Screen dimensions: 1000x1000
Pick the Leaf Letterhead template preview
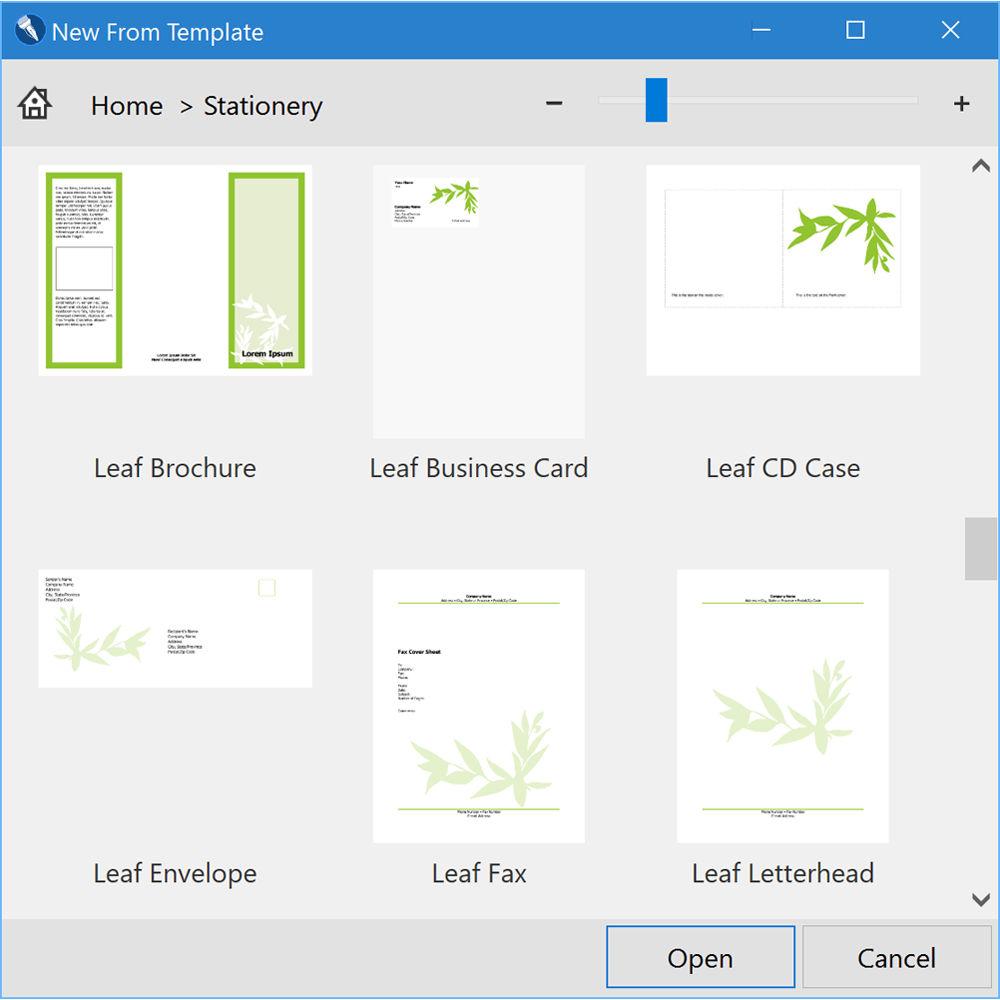pyautogui.click(x=783, y=706)
